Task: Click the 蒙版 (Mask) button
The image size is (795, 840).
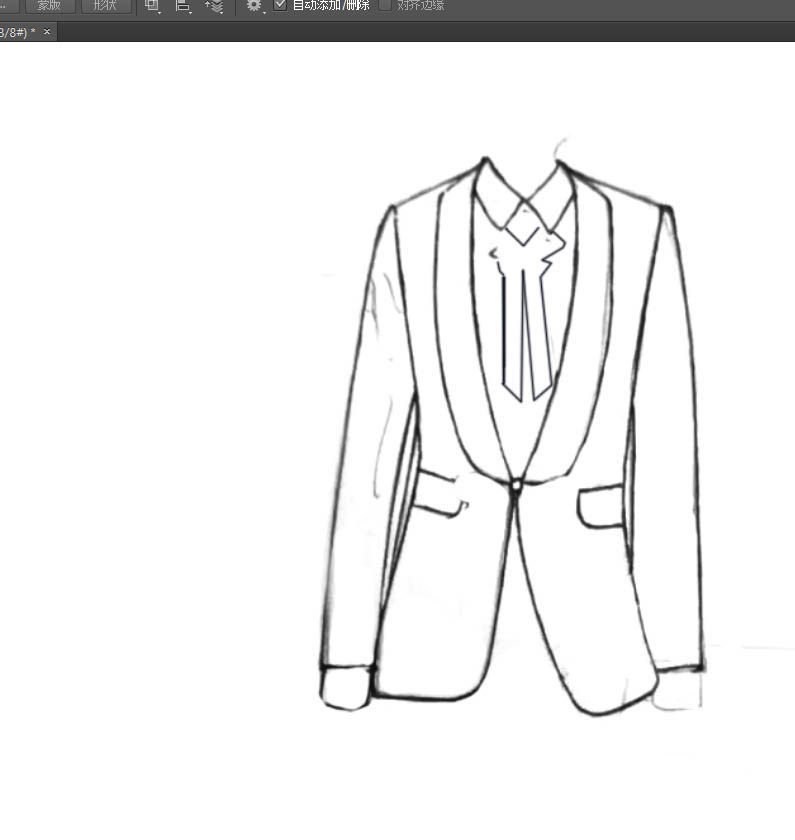Action: click(49, 5)
